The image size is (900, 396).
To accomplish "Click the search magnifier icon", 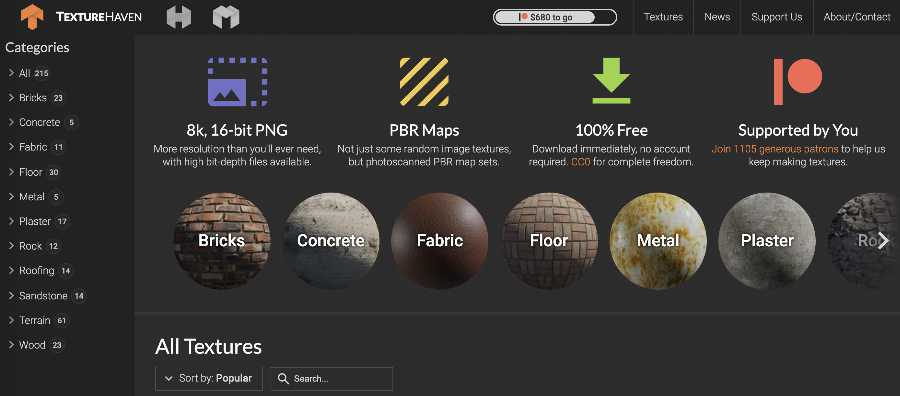I will (x=283, y=379).
